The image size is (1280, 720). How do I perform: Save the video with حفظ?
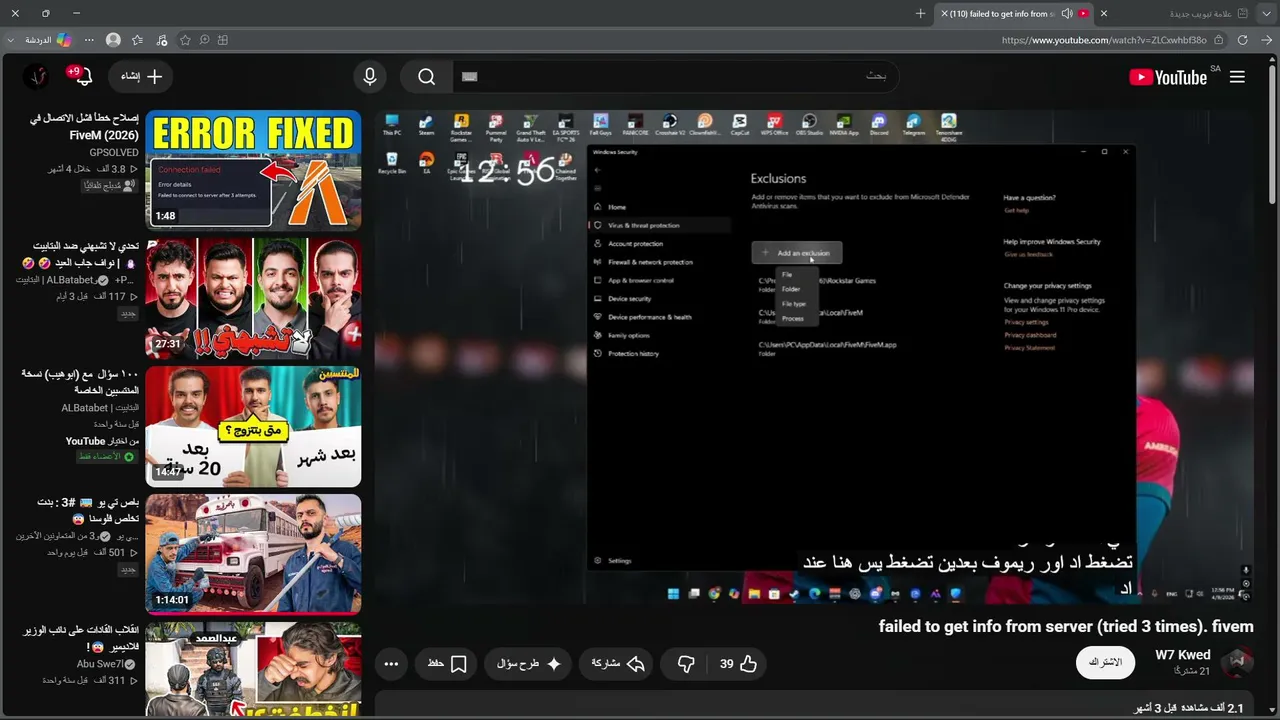tap(447, 663)
